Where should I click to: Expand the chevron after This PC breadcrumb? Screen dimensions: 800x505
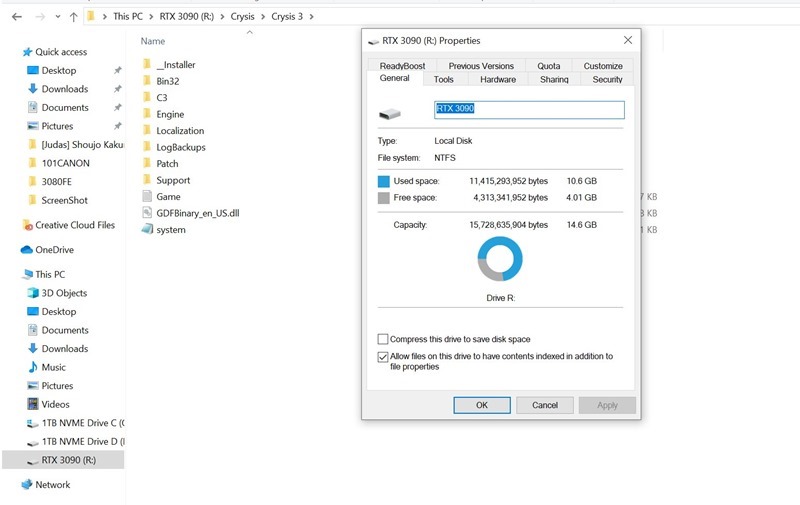(151, 17)
